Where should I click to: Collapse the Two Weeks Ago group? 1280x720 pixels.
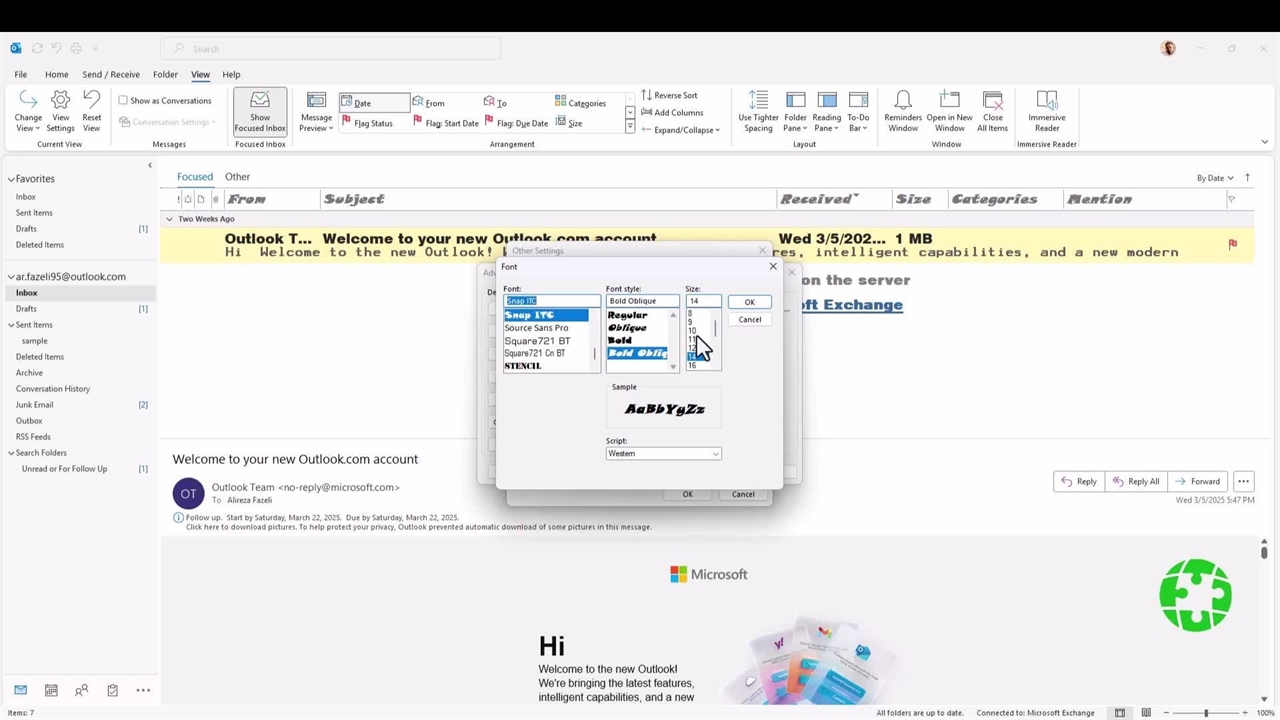click(x=169, y=219)
